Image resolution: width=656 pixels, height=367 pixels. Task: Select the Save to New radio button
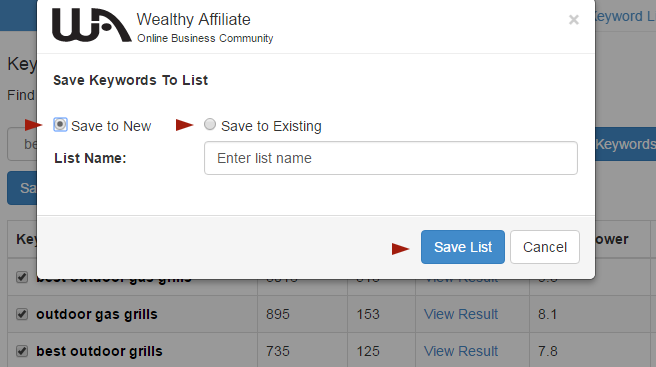click(x=60, y=125)
